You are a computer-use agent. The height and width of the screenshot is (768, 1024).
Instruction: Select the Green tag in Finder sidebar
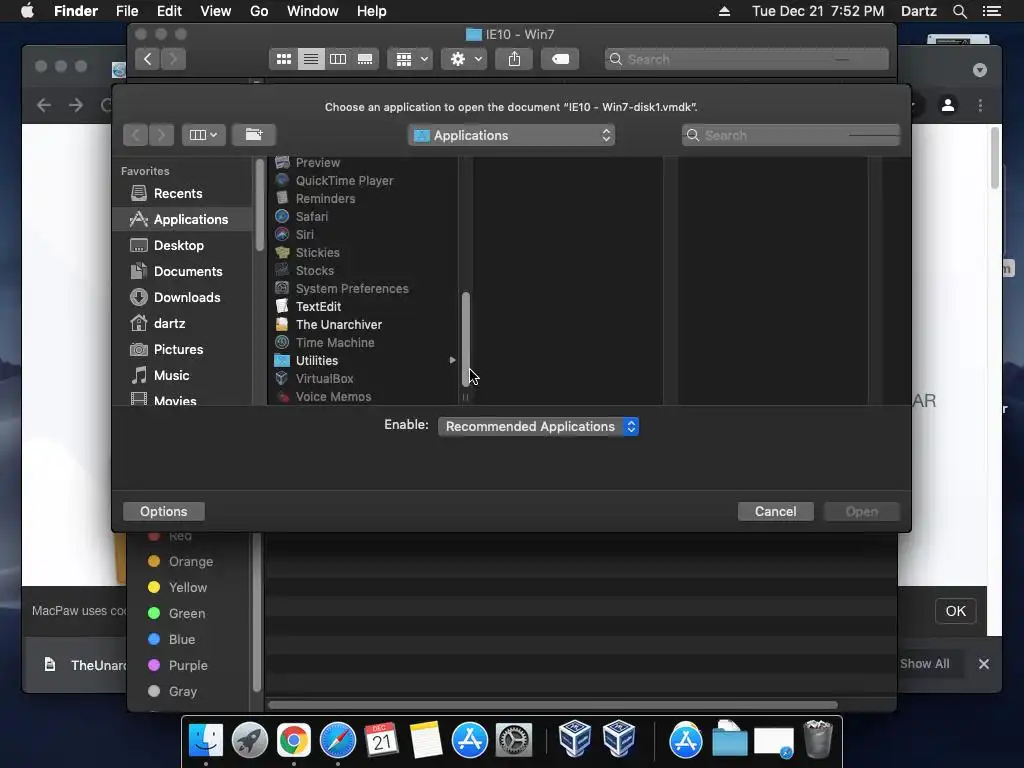click(x=186, y=614)
